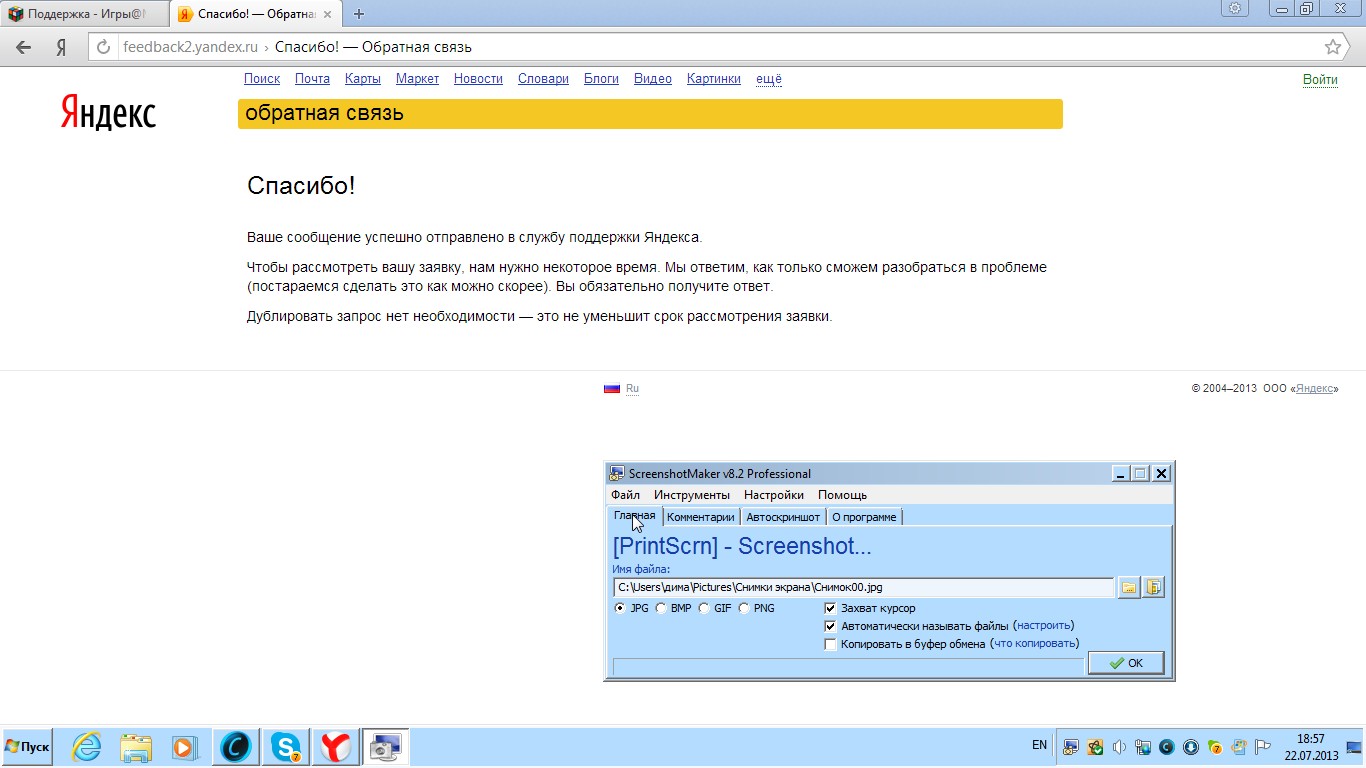
Task: Click the browser address bar
Action: click(717, 47)
